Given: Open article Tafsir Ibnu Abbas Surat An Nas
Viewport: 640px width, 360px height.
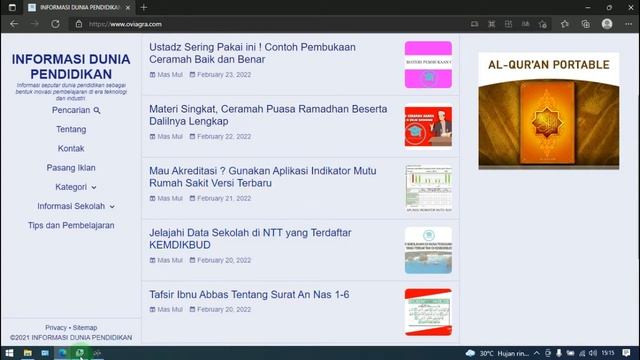Looking at the screenshot, I should pos(249,294).
